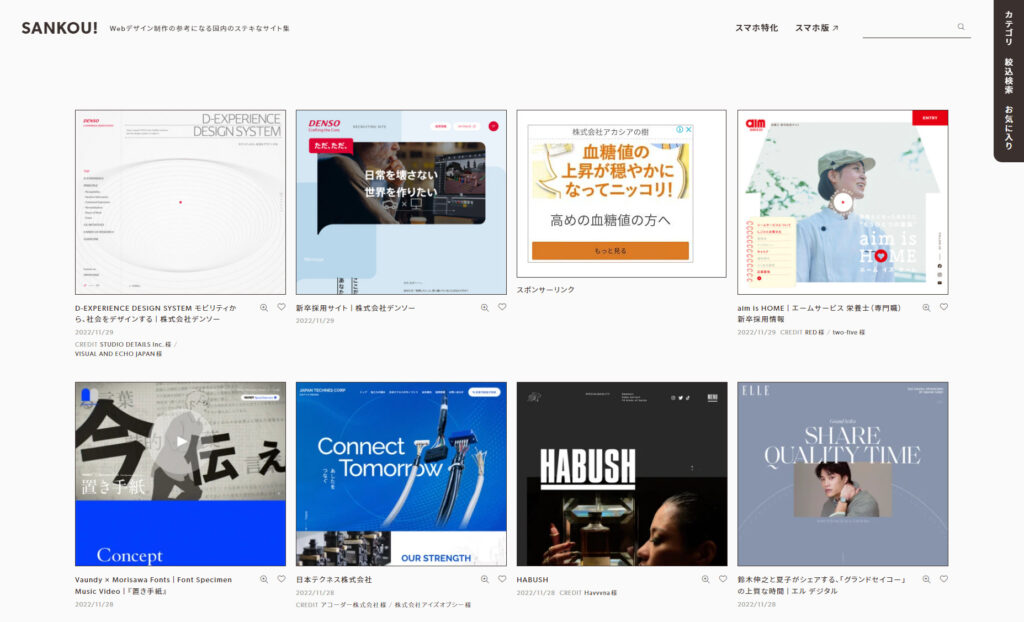The height and width of the screenshot is (622, 1024).
Task: Zoom preview of aim is HOME card
Action: coord(926,307)
